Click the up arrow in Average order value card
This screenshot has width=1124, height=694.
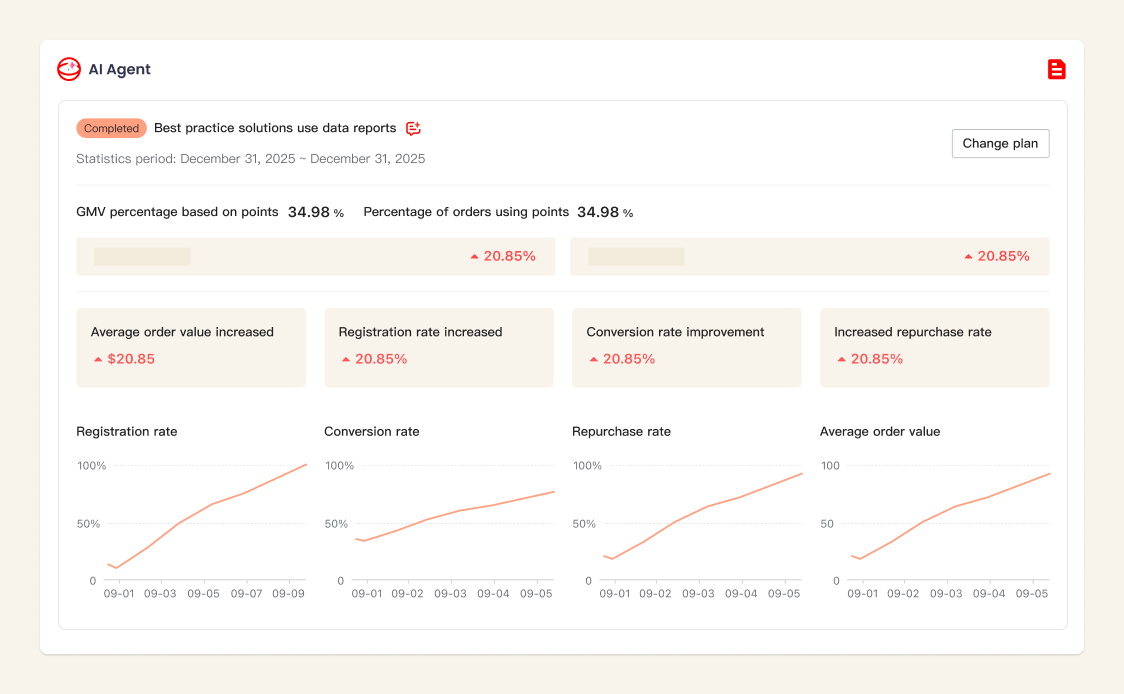click(98, 359)
